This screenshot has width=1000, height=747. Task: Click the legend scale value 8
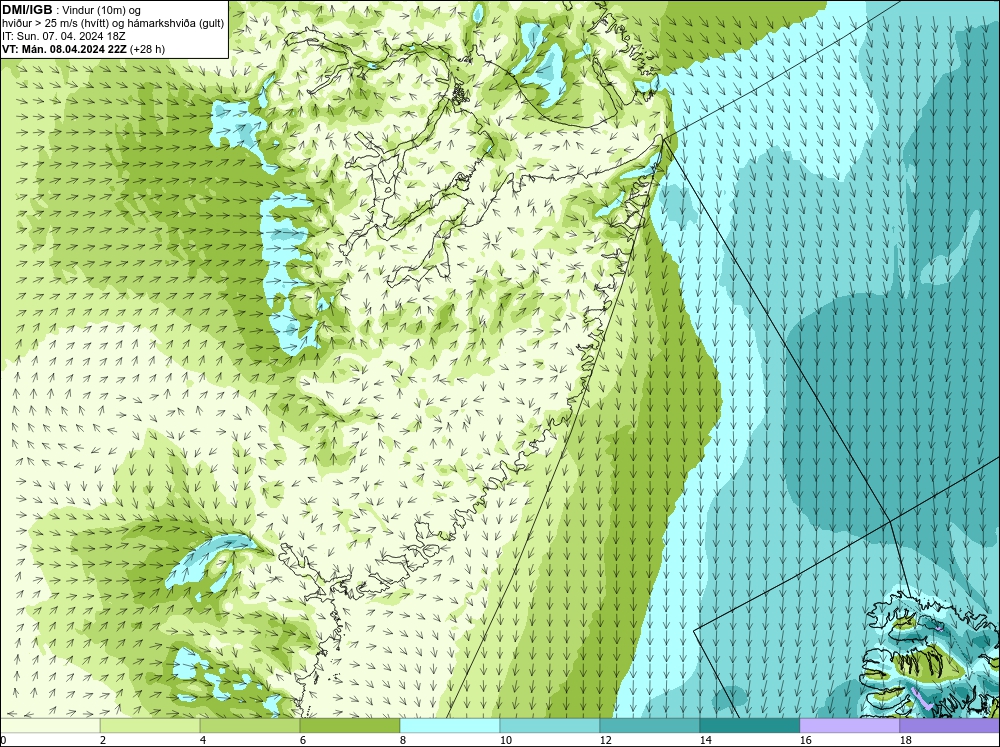(x=403, y=740)
